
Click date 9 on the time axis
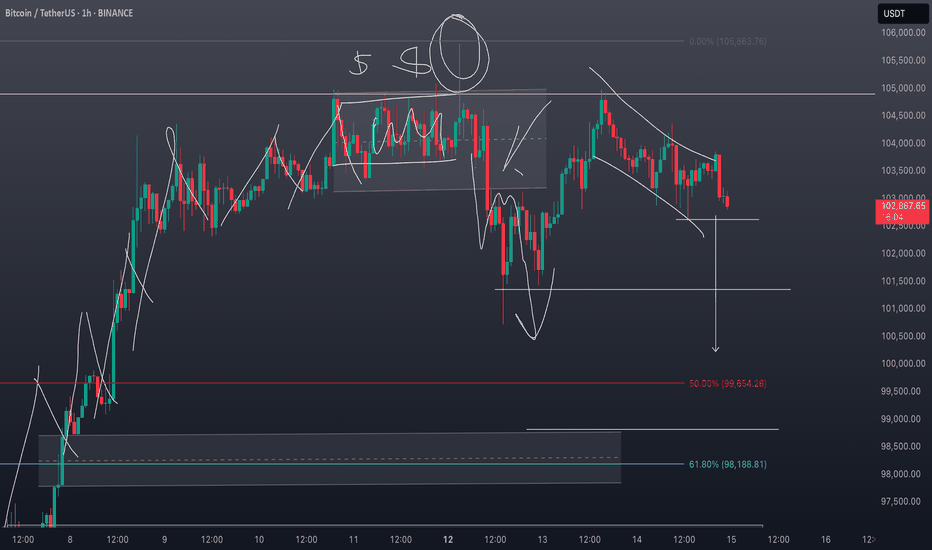click(165, 539)
